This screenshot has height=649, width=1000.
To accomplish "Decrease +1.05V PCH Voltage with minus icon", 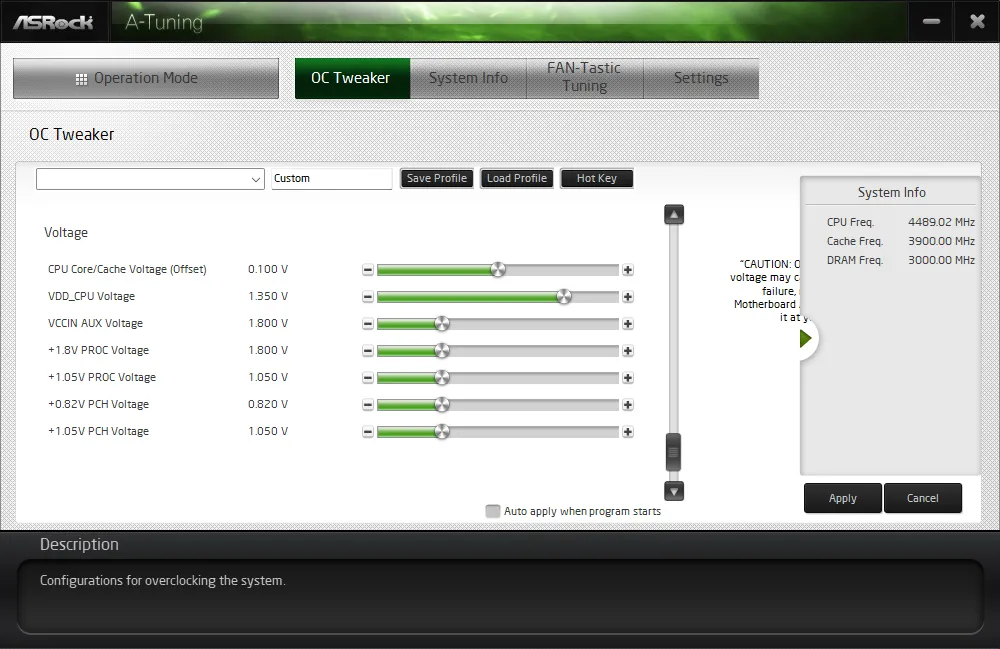I will (367, 432).
